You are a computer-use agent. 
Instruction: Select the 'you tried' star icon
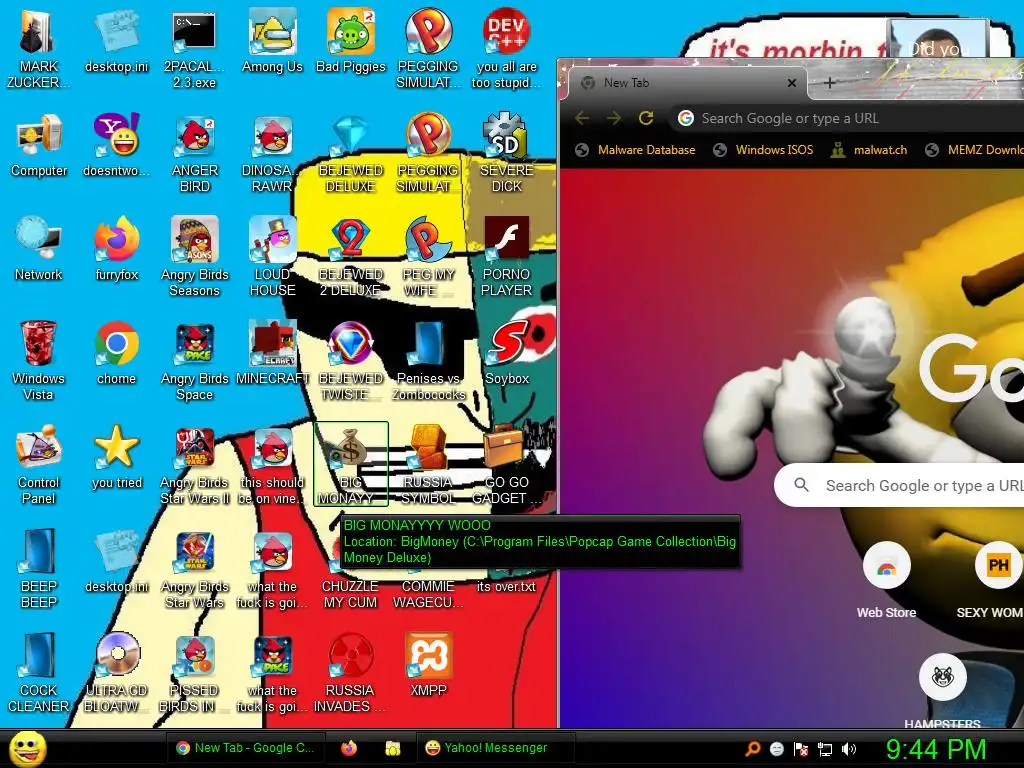[x=117, y=457]
